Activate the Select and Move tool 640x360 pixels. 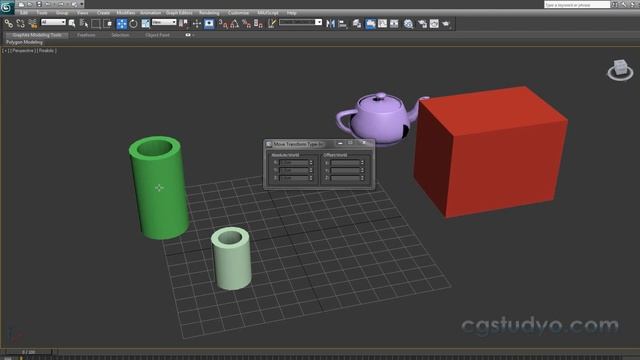122,24
